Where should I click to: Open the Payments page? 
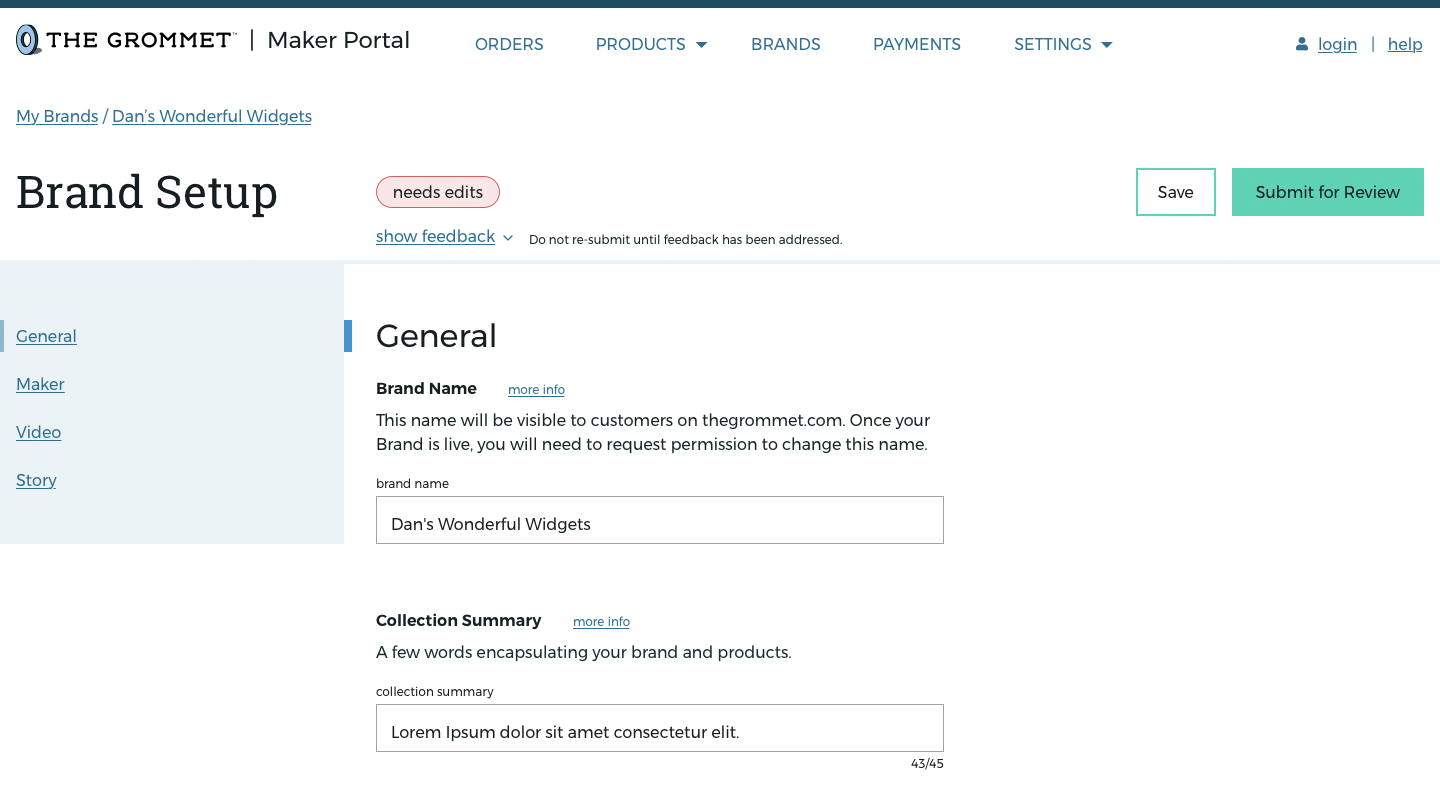point(917,44)
